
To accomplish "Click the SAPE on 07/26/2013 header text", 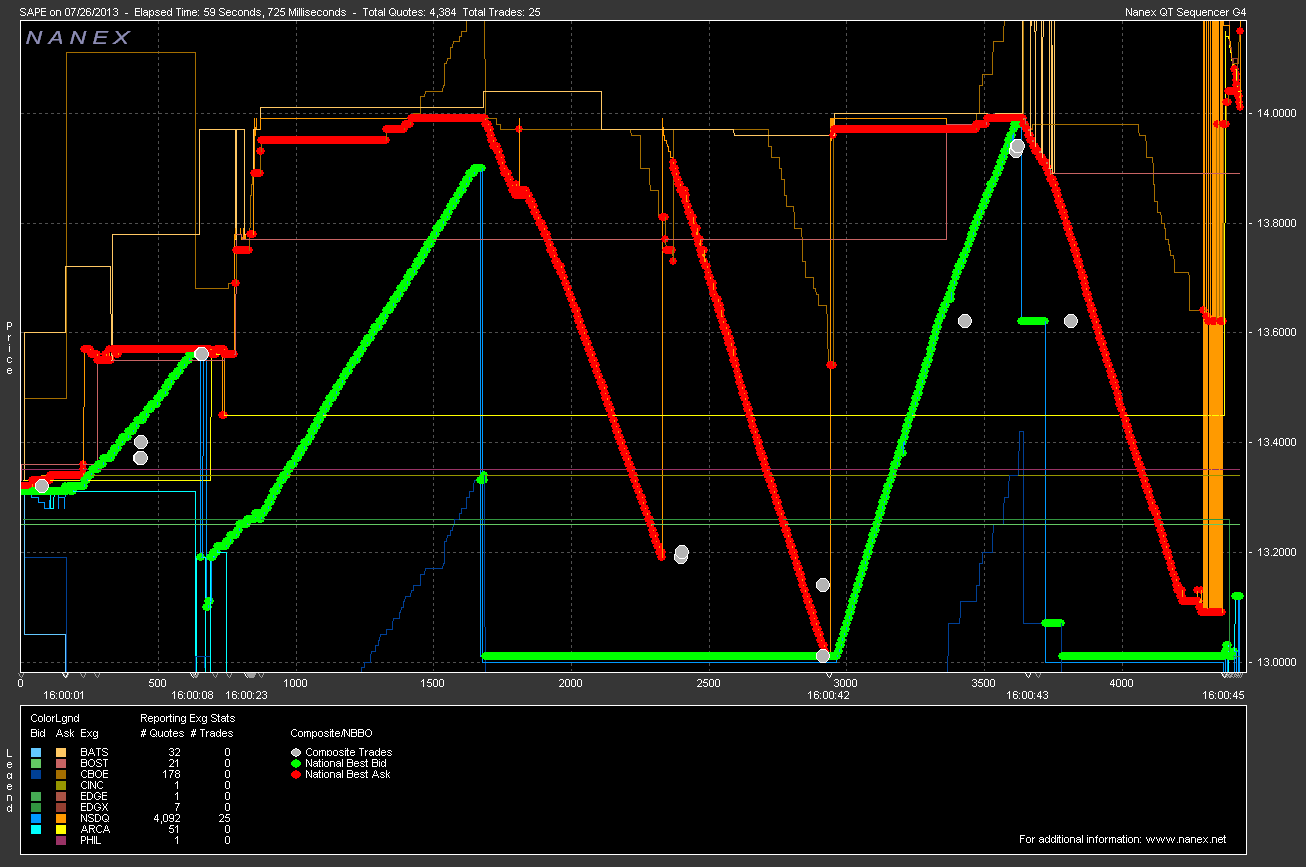I will click(x=70, y=11).
